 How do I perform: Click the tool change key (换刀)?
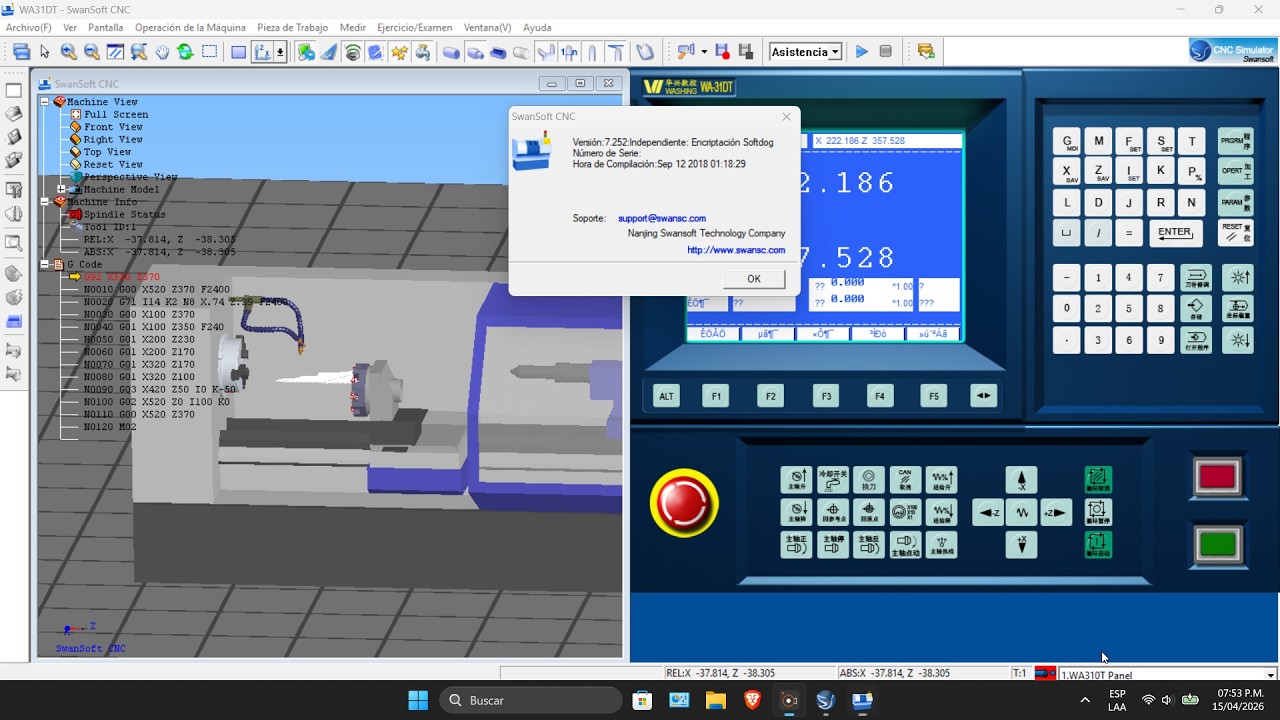[x=868, y=480]
